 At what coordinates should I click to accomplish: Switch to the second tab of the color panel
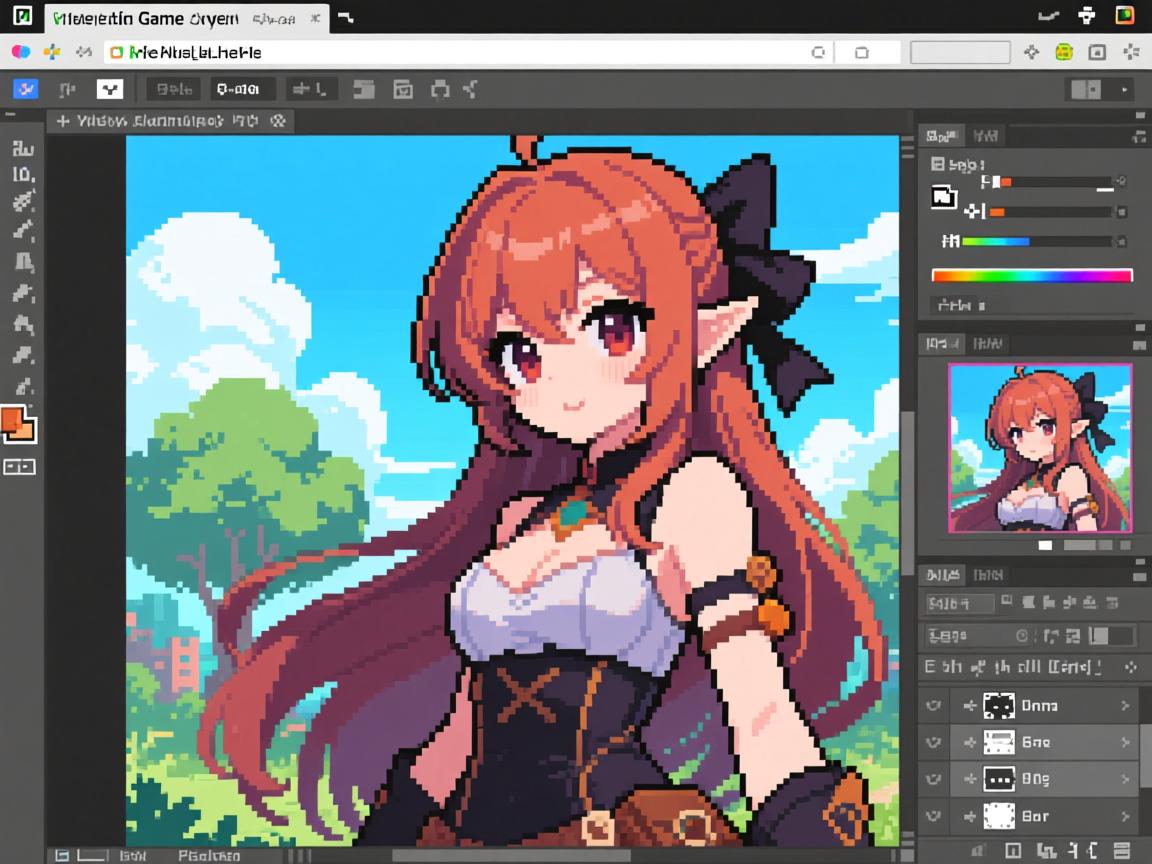(985, 135)
